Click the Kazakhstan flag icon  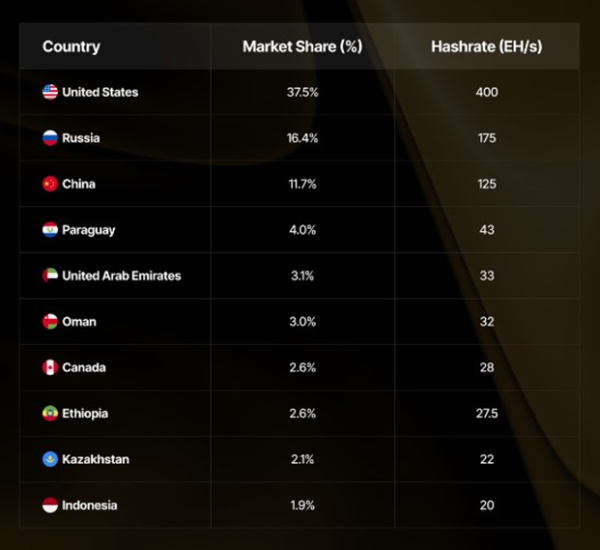50,459
